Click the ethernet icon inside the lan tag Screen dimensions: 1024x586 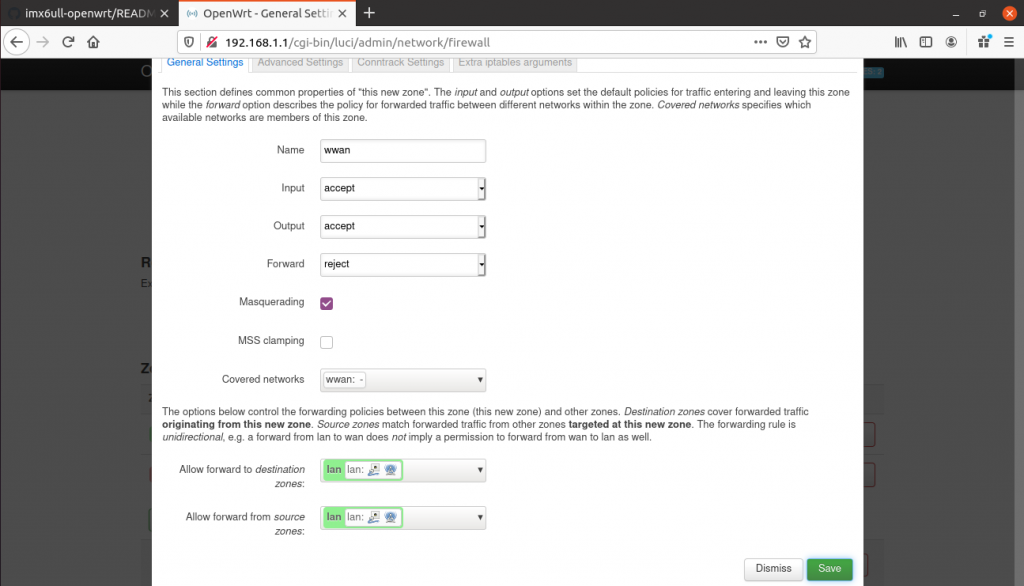(373, 469)
